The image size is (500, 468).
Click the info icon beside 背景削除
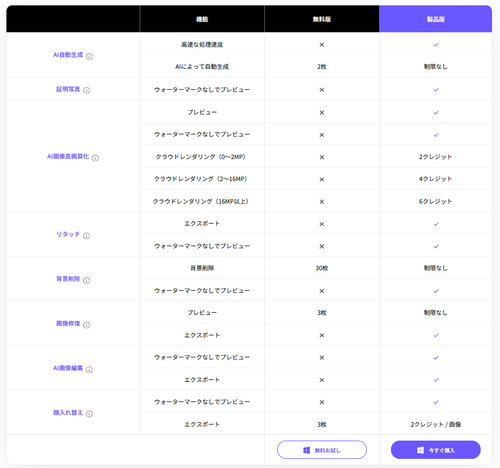click(86, 280)
